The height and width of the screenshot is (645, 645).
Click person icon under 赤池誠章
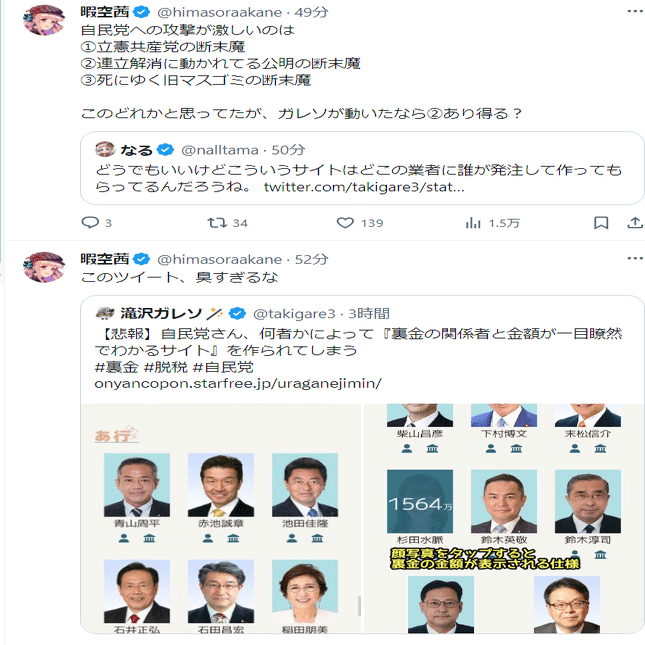click(208, 538)
